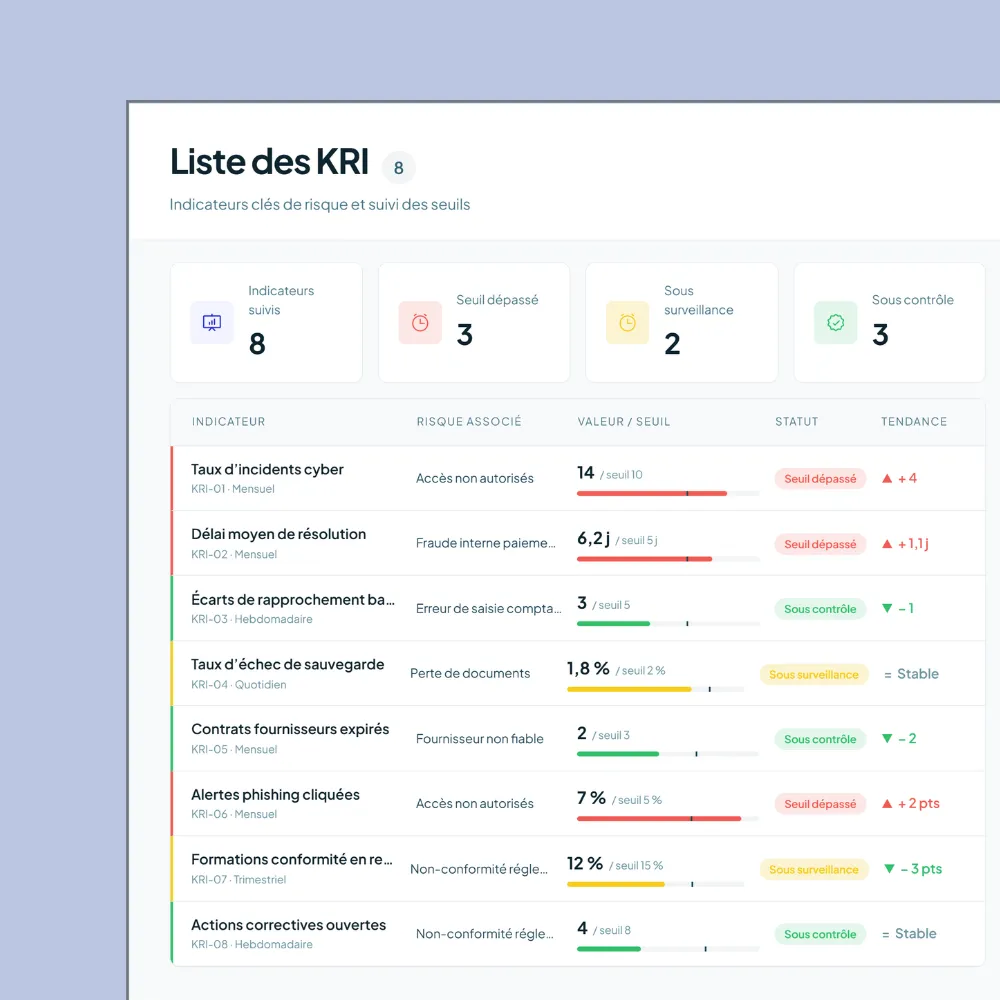
Task: Select the Taux d'incidents cyber indicator name
Action: tap(267, 469)
